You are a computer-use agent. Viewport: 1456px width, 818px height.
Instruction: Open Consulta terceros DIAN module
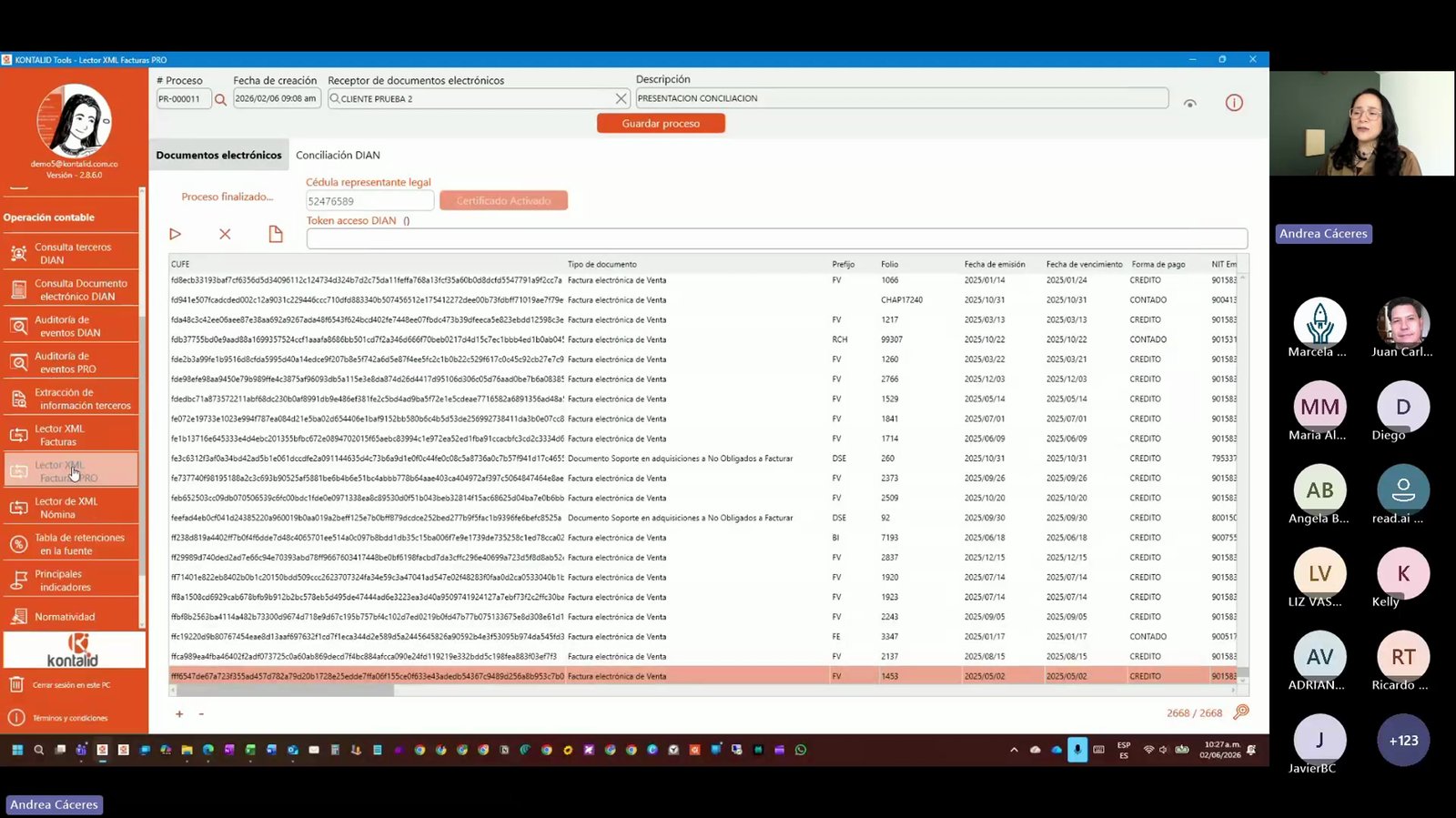click(71, 253)
